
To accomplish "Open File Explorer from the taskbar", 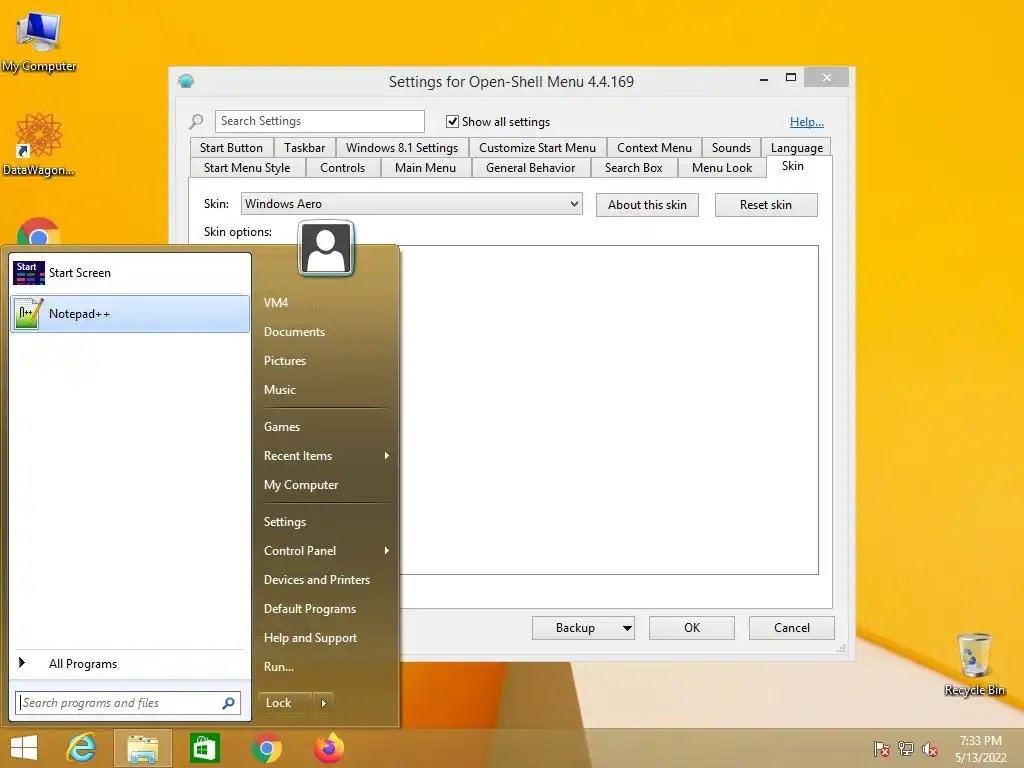I will click(x=143, y=748).
